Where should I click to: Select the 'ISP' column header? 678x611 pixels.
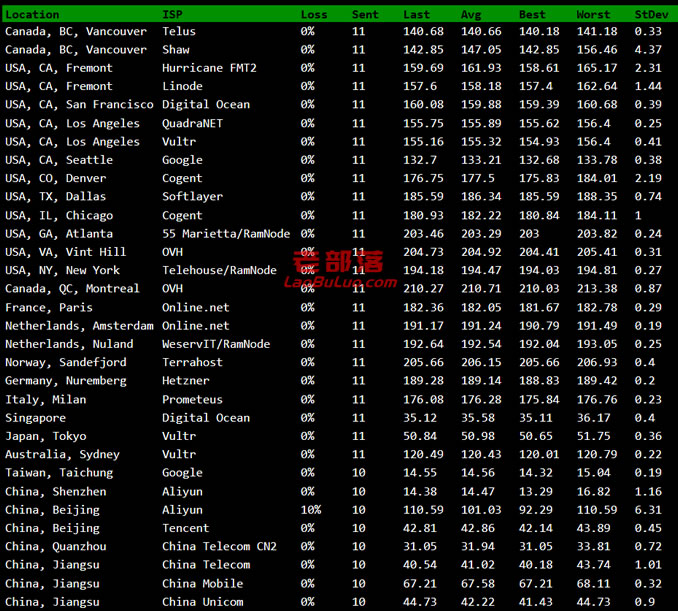[x=172, y=15]
